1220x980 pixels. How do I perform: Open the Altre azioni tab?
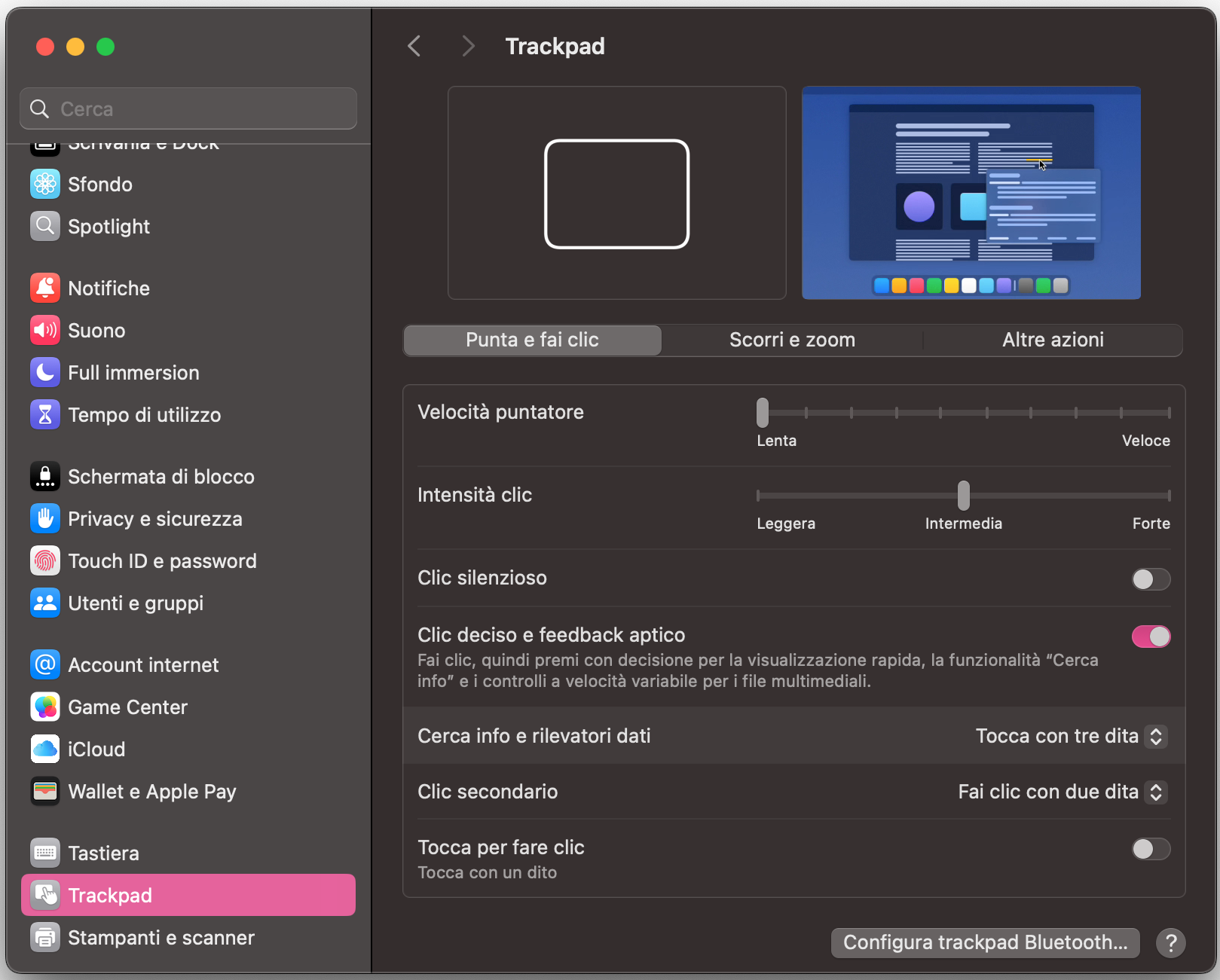point(1053,340)
